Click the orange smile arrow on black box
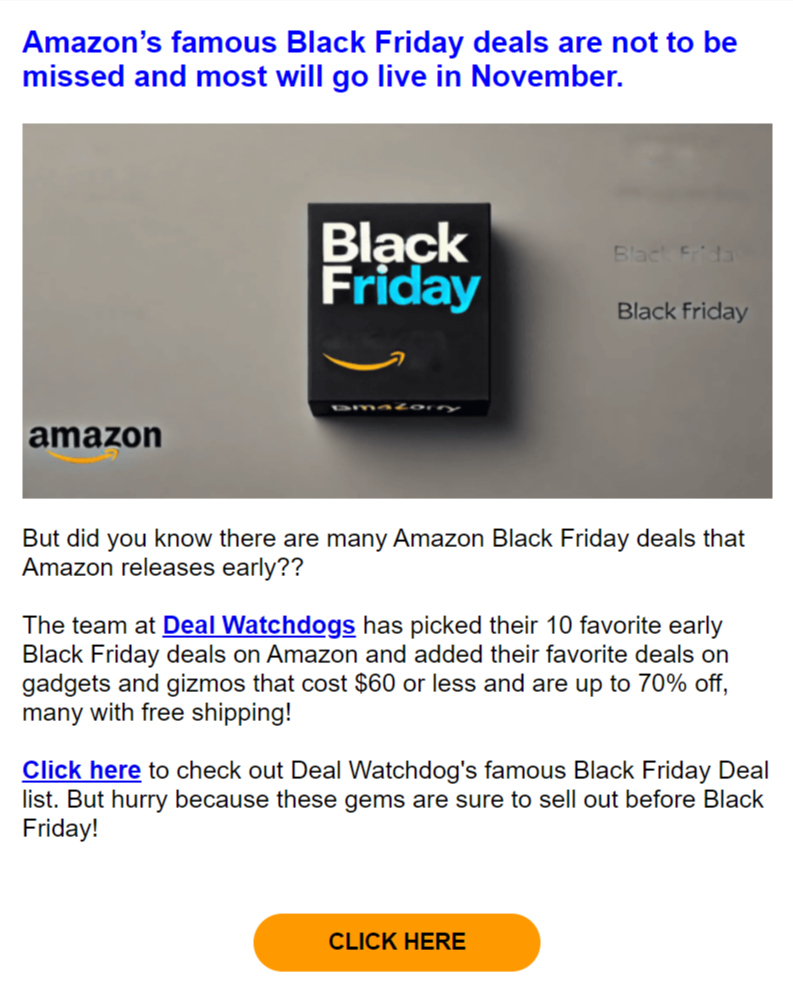This screenshot has height=1006, width=793. (x=363, y=360)
